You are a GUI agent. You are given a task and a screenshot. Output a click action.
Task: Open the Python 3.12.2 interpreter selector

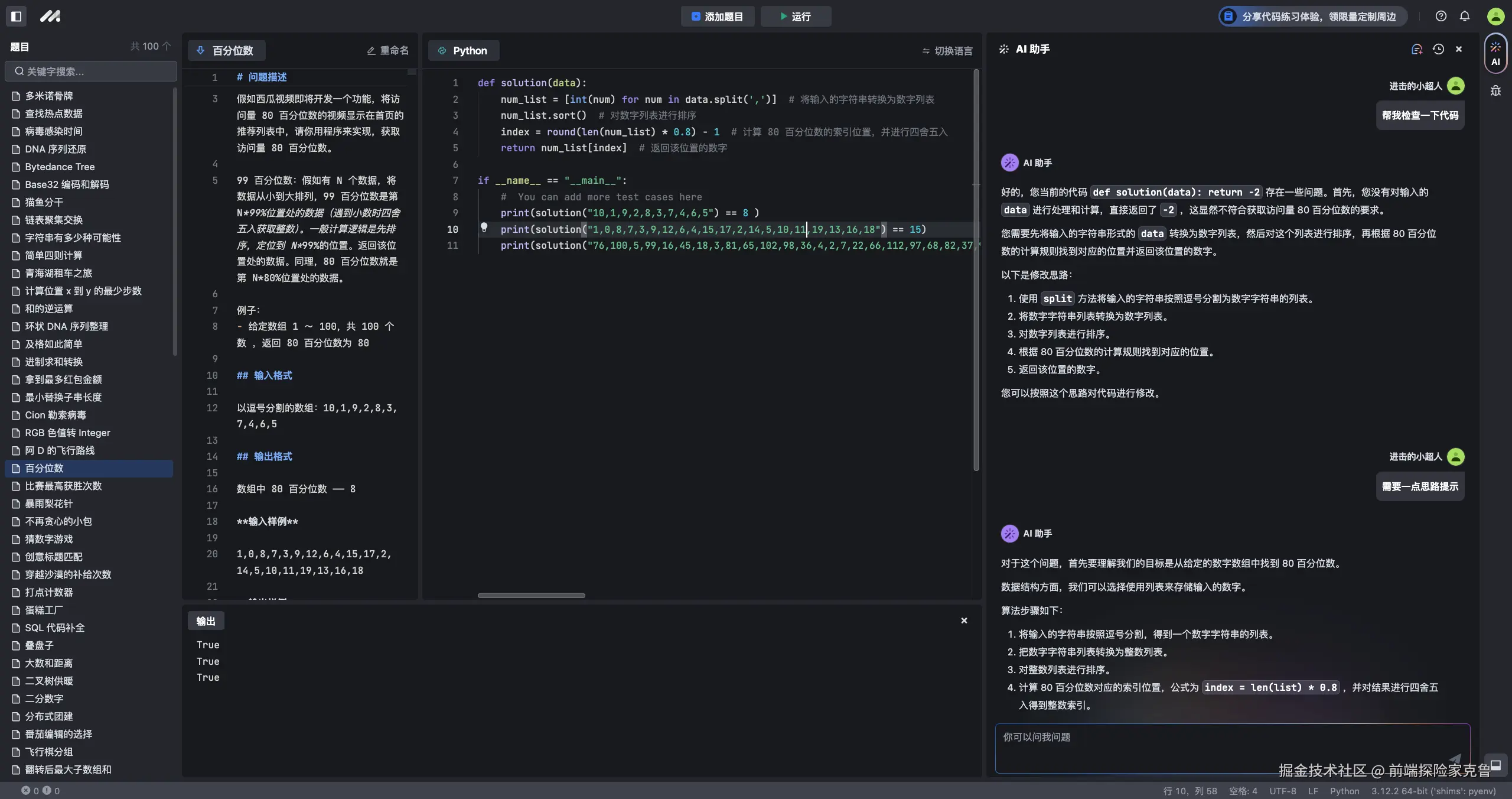pyautogui.click(x=1433, y=791)
